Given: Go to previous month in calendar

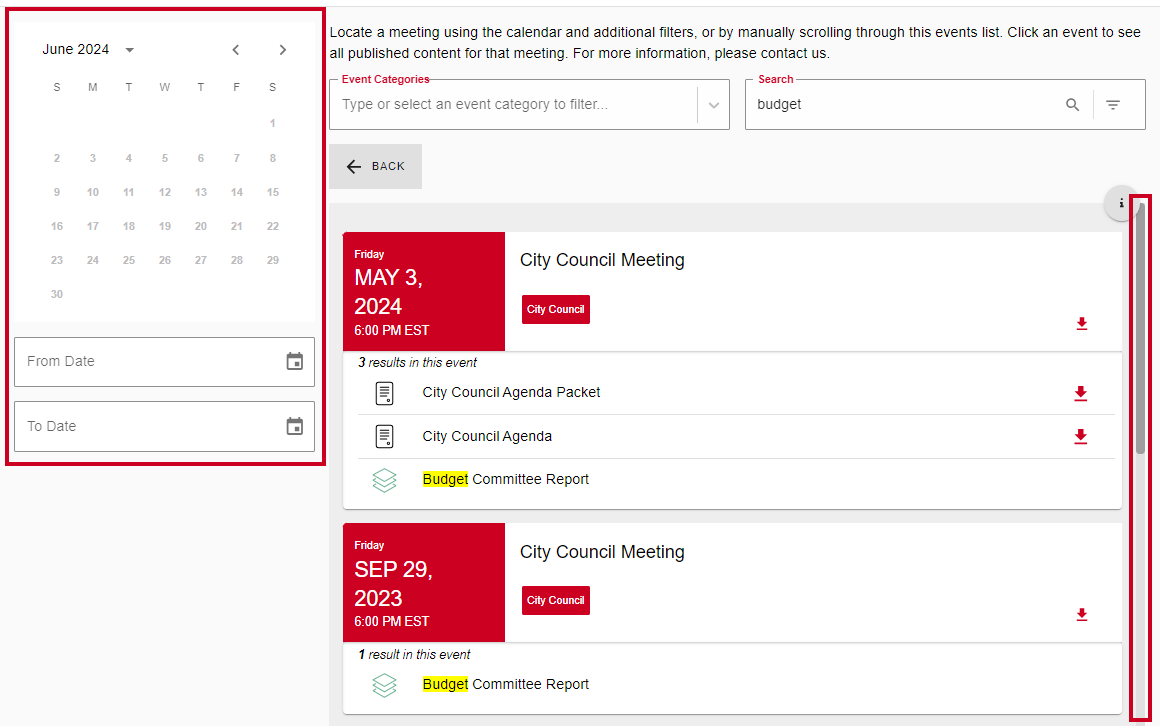Looking at the screenshot, I should pos(235,50).
